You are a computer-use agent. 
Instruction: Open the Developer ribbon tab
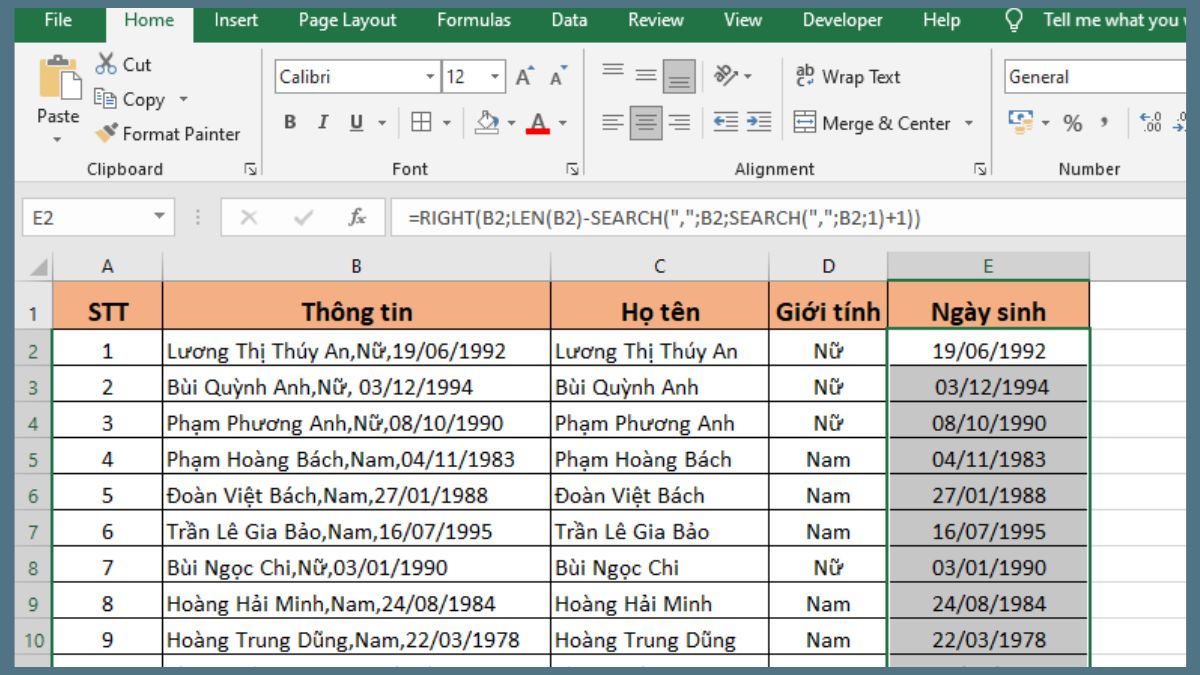pyautogui.click(x=842, y=19)
